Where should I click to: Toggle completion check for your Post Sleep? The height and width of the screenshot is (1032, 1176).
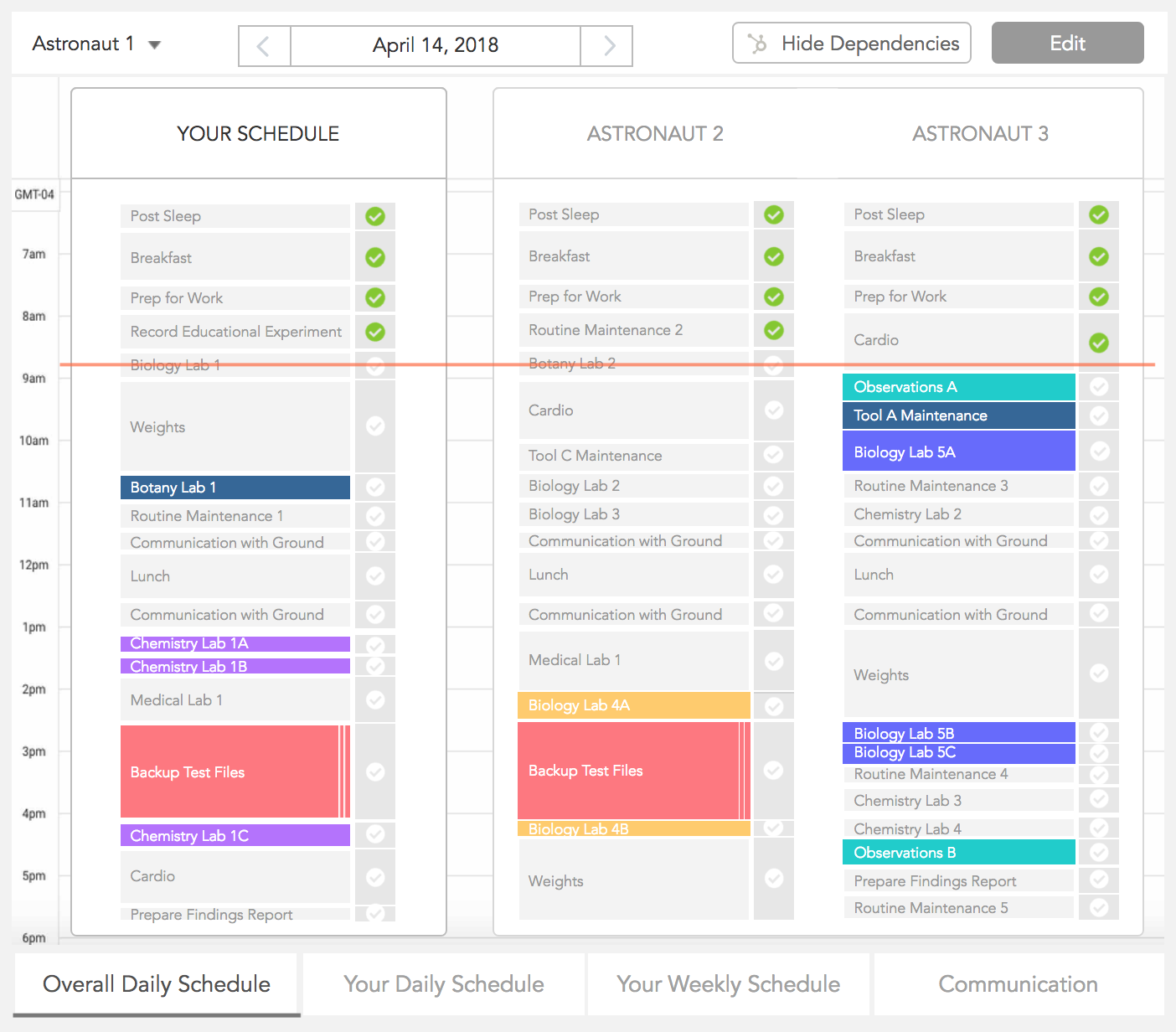375,216
